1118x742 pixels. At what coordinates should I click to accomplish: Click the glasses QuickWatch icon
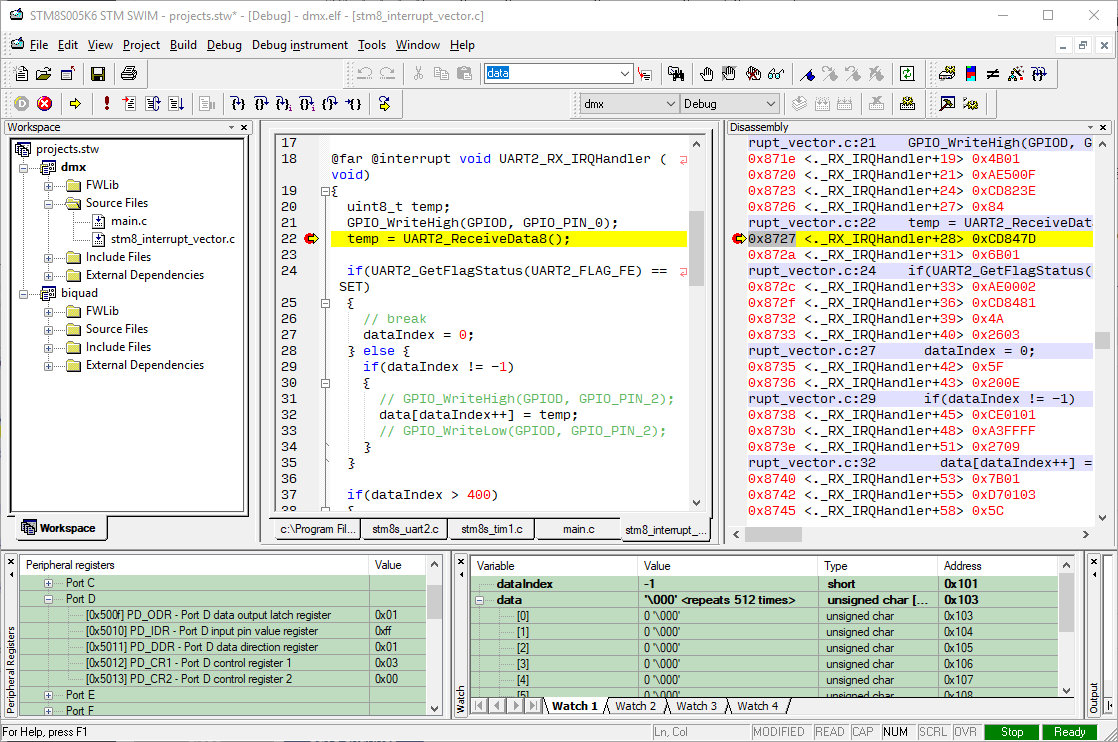[x=777, y=74]
